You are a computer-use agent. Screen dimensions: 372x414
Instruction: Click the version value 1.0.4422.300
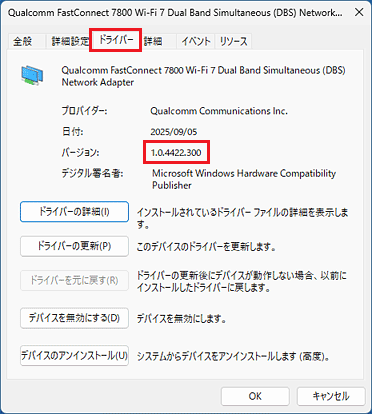(176, 153)
